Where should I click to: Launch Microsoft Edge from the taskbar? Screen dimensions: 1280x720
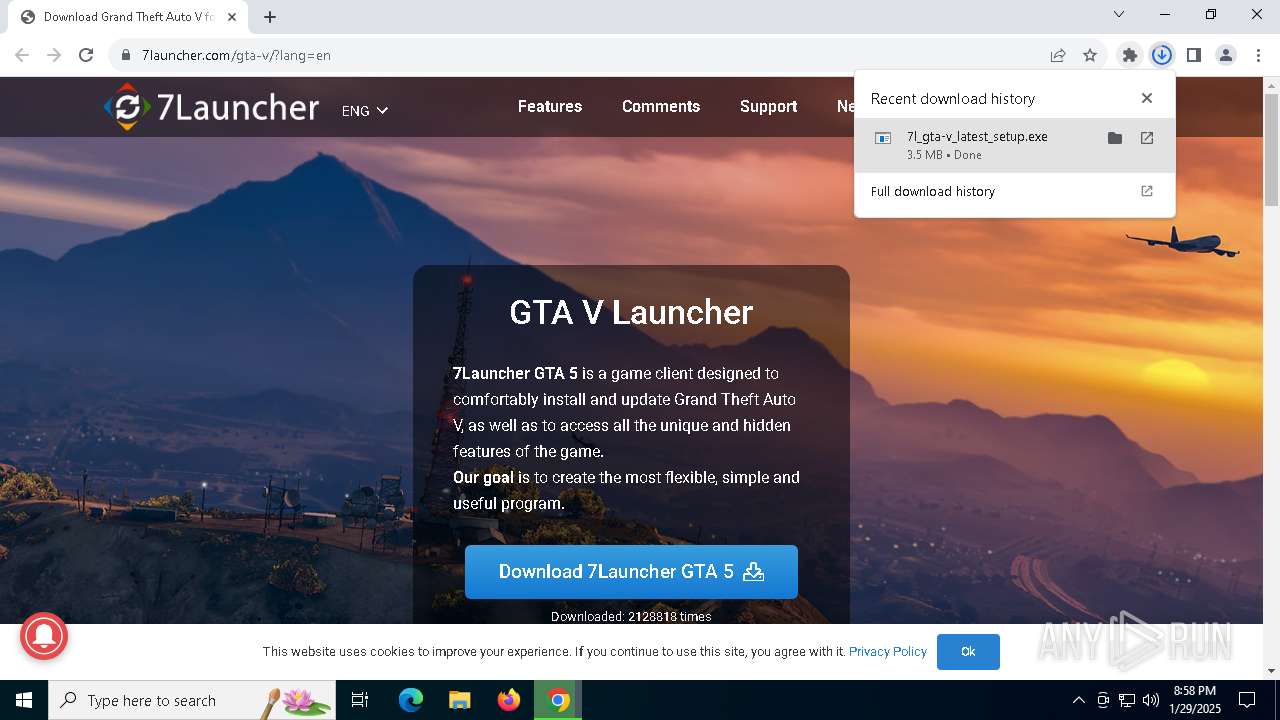[x=411, y=700]
